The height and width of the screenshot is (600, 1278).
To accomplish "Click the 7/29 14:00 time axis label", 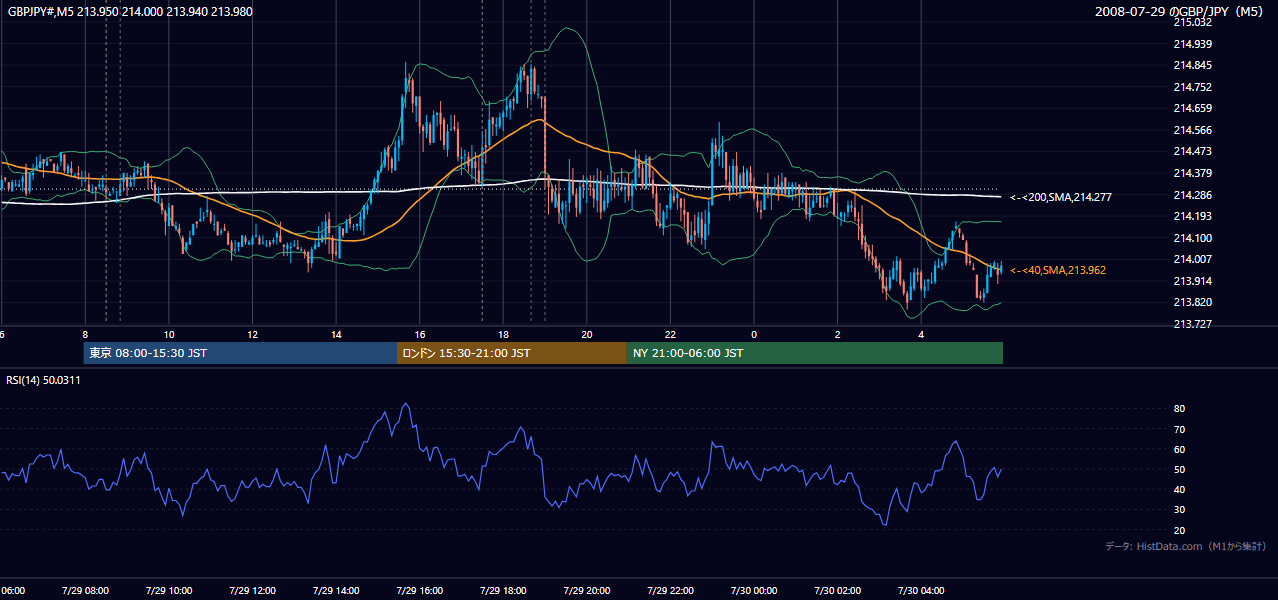I will point(335,590).
